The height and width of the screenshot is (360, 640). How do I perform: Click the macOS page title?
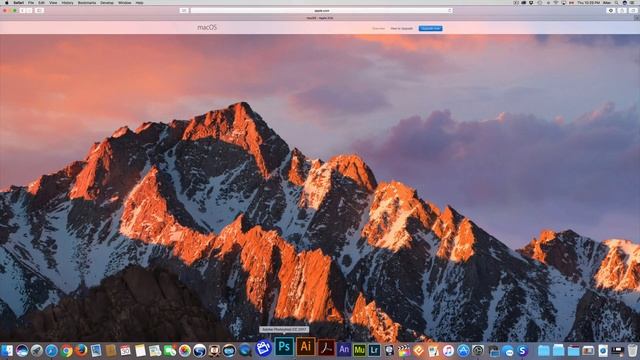[207, 27]
